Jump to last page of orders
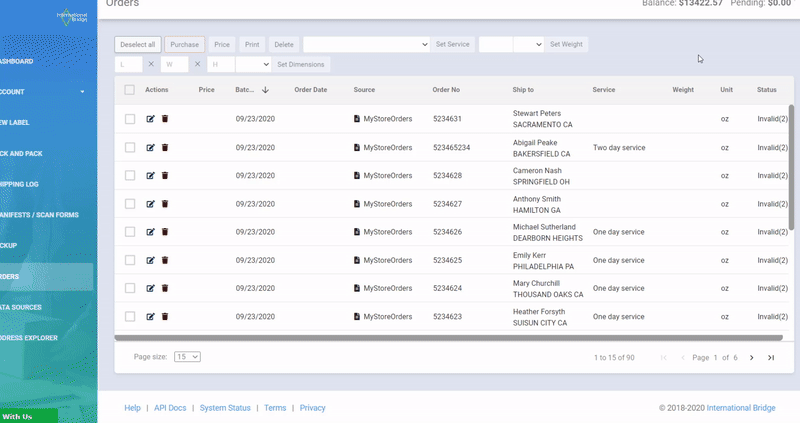800x423 pixels. (x=771, y=357)
